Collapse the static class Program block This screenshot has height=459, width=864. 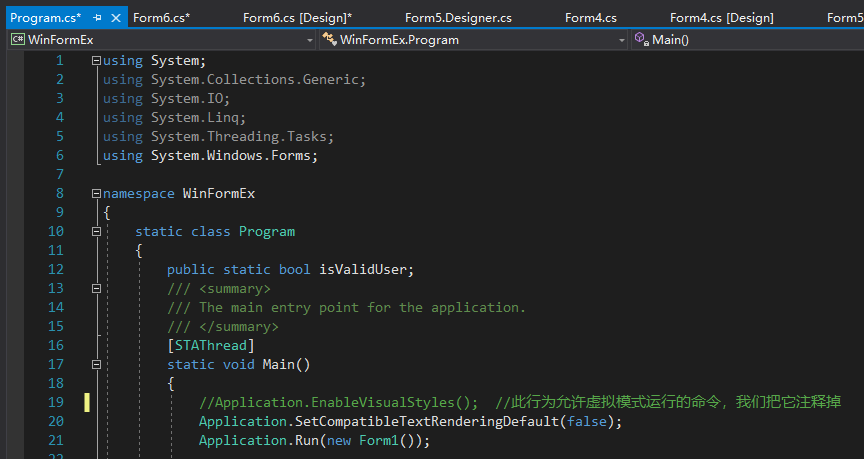click(x=96, y=231)
